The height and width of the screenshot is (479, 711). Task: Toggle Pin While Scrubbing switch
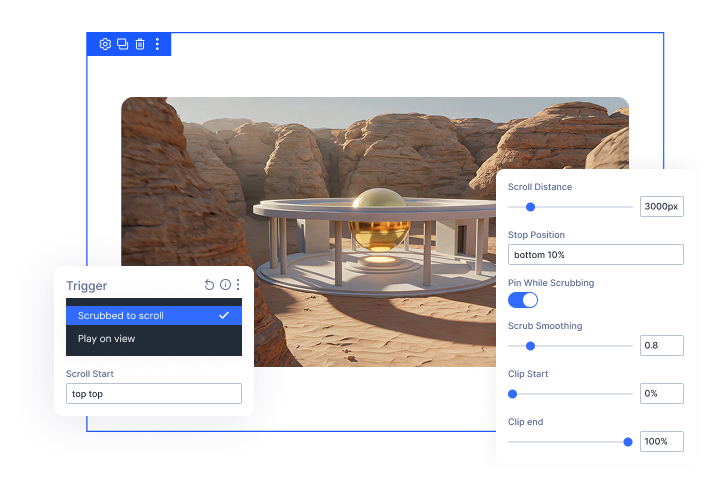click(523, 300)
